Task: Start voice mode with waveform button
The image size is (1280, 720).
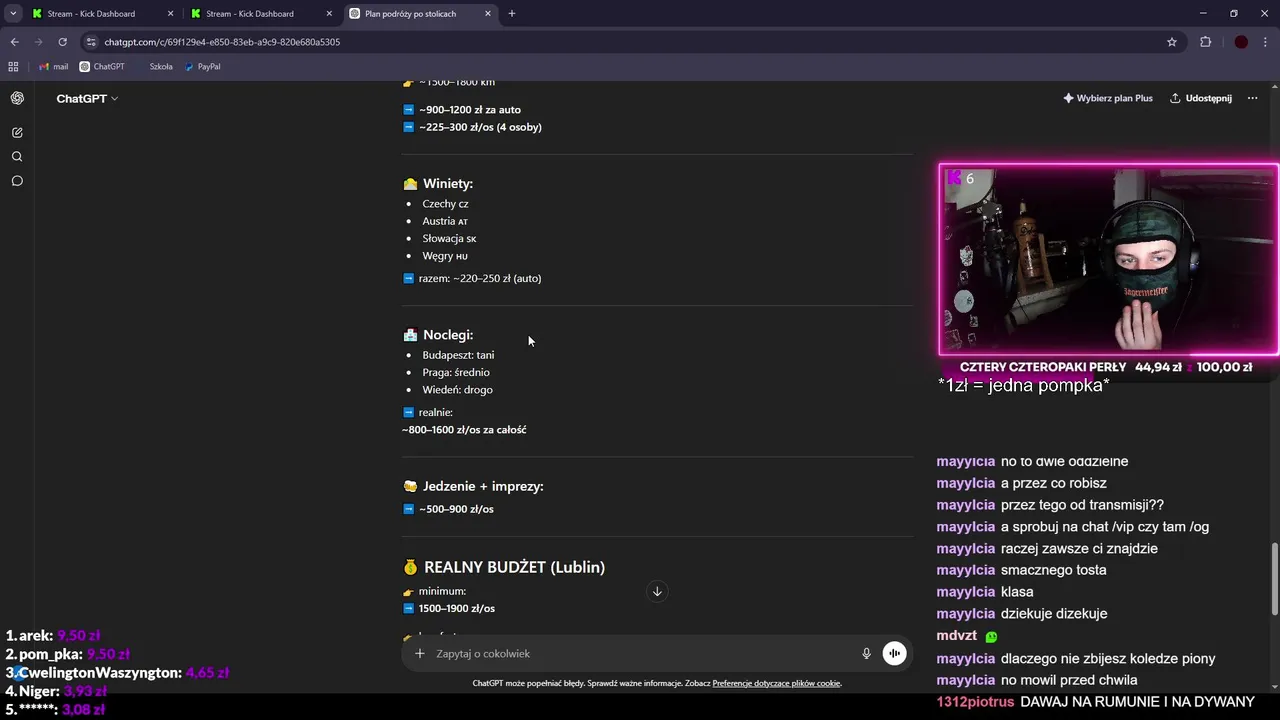Action: tap(894, 653)
